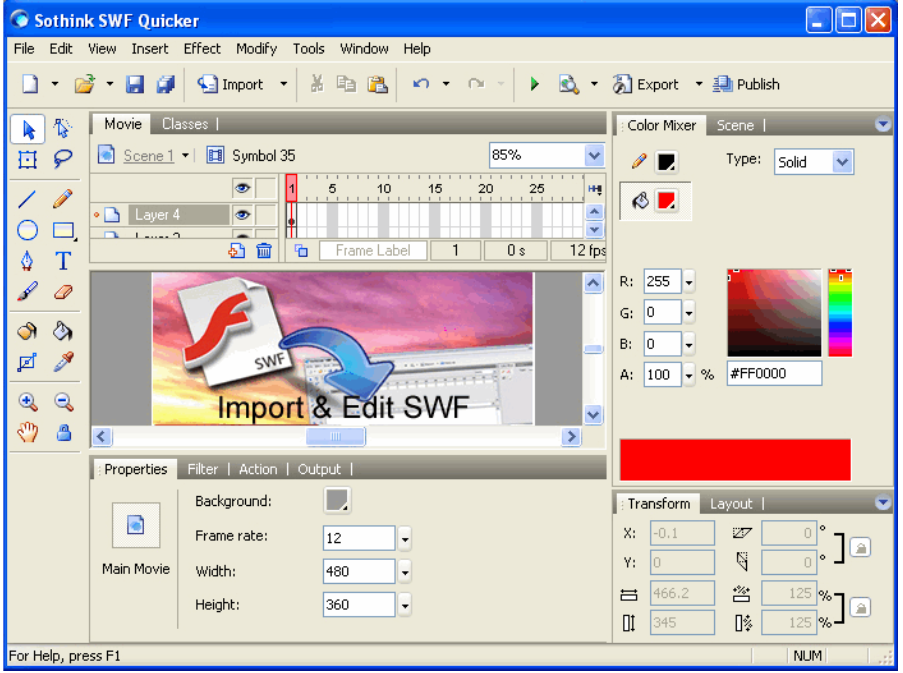Viewport: 903px width, 673px height.
Task: Click the Scene 1 breadcrumb link
Action: click(149, 155)
